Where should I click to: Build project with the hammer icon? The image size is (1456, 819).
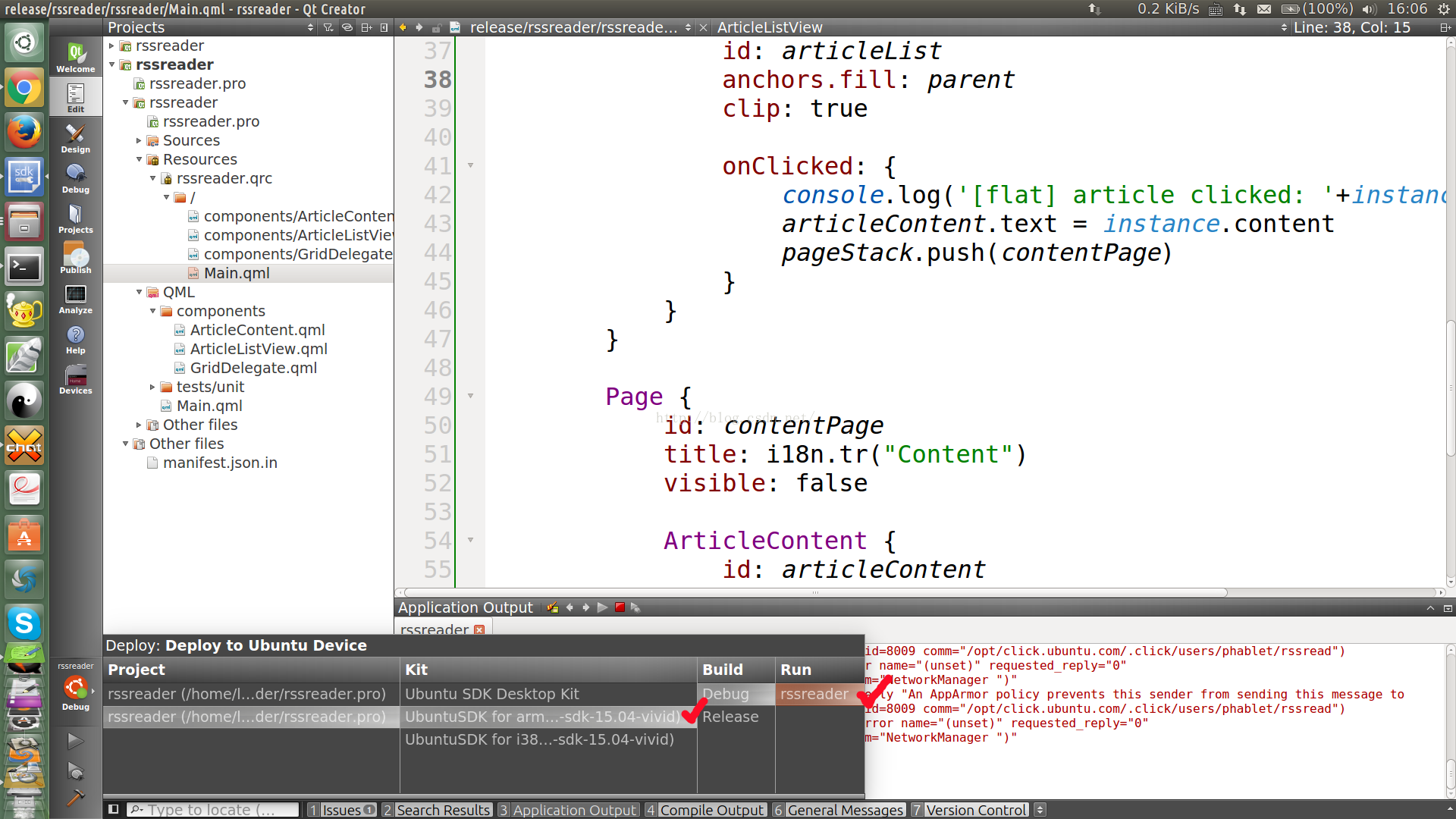[x=75, y=799]
